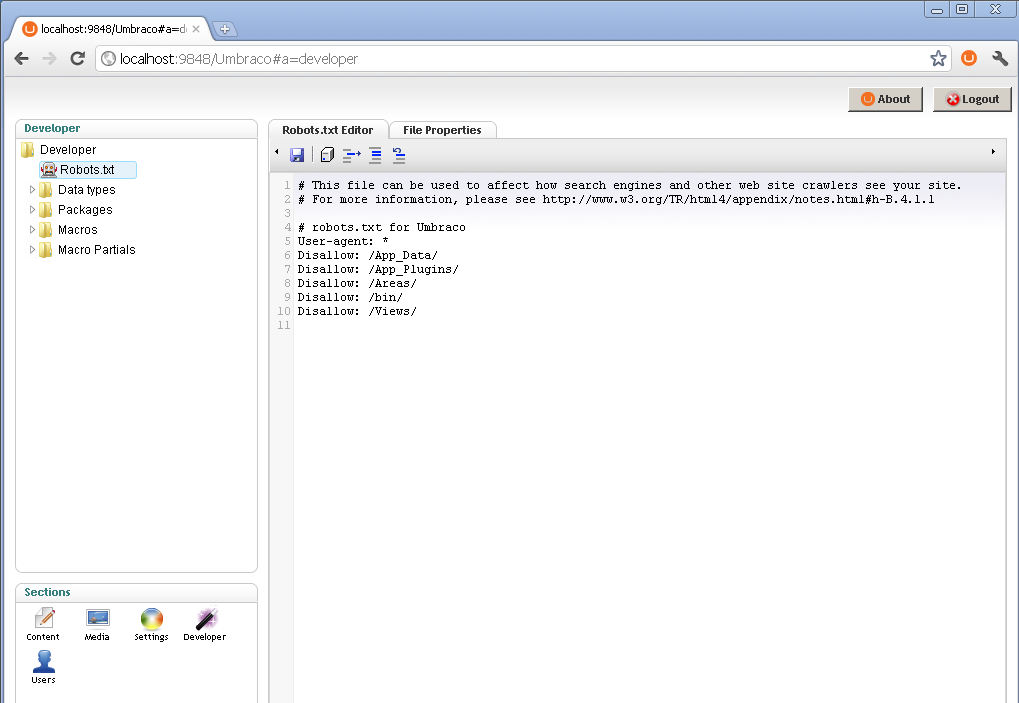Click the Logout button
The image size is (1019, 703).
pos(972,99)
